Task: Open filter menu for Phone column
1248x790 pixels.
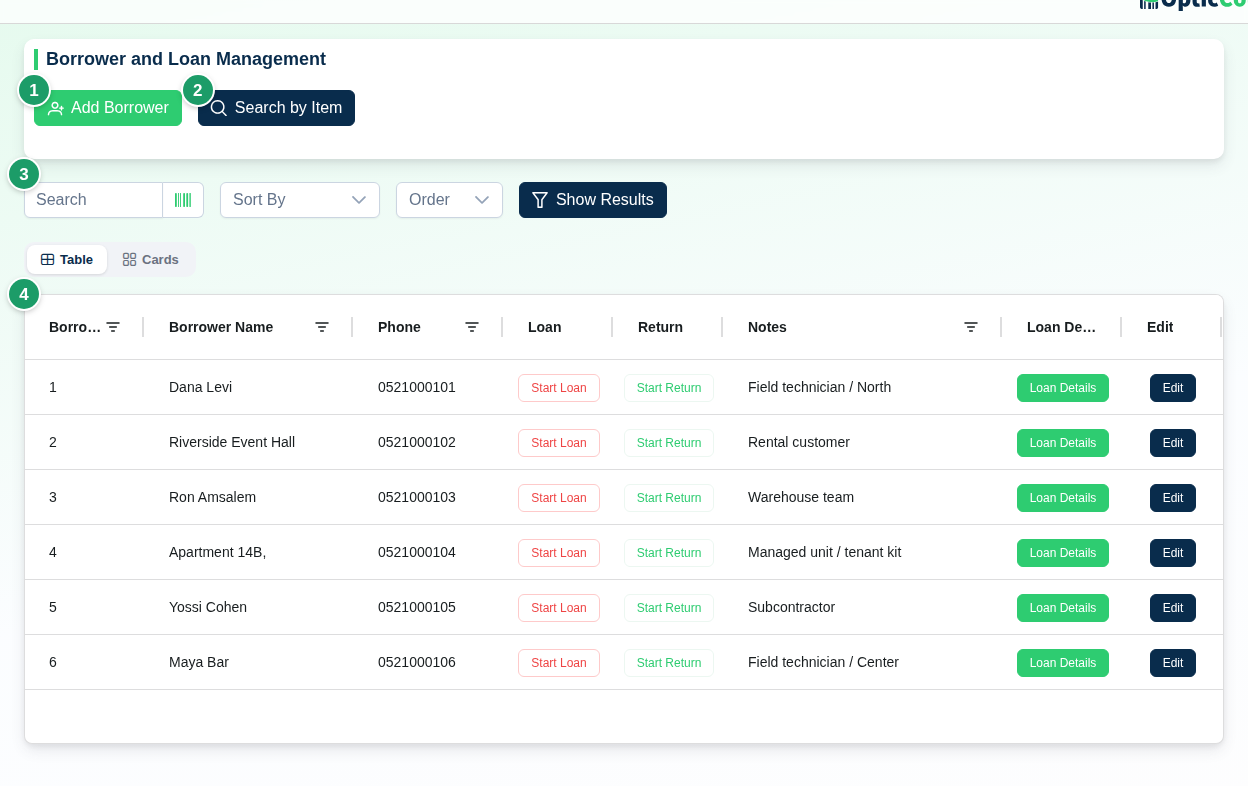Action: pos(472,327)
